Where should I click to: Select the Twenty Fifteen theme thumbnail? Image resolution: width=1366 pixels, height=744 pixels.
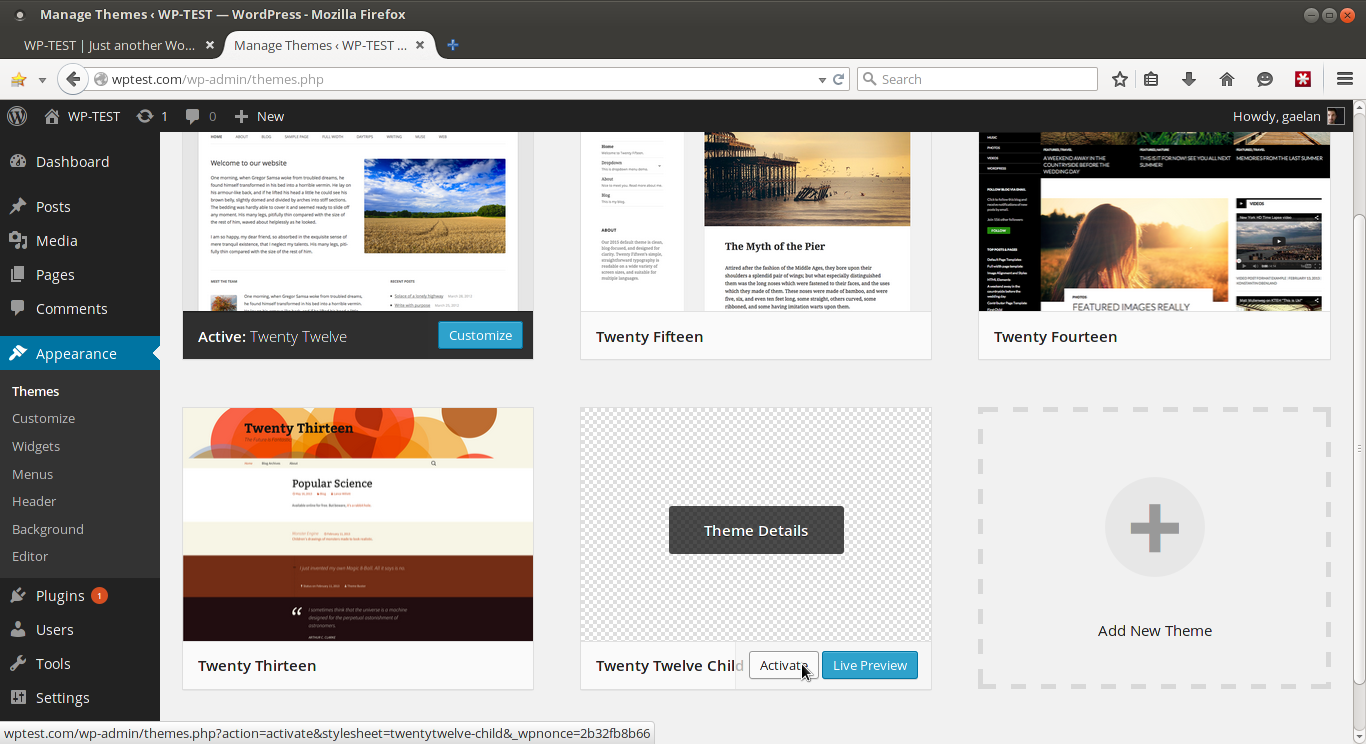756,222
